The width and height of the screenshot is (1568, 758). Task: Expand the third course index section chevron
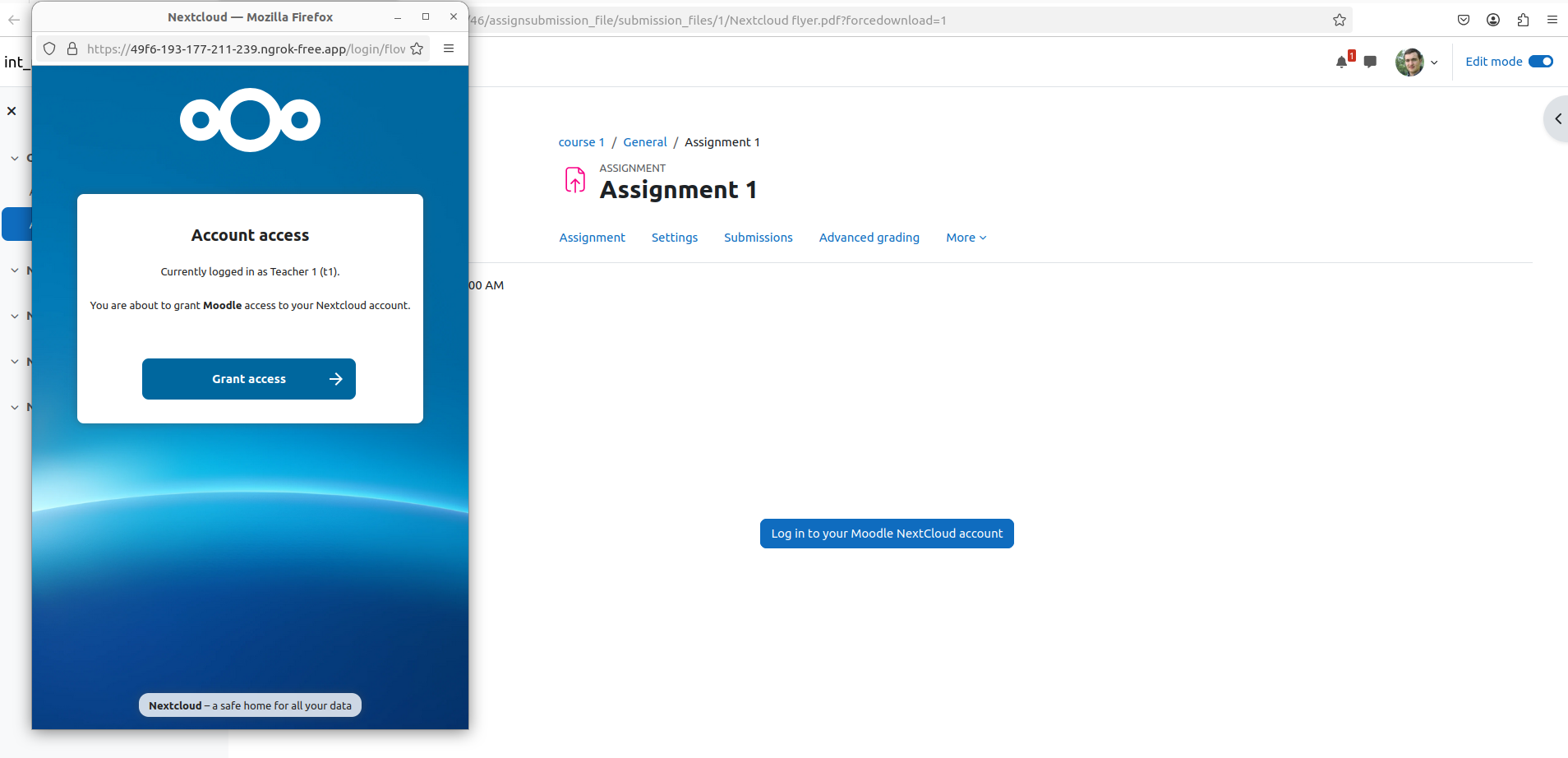[x=15, y=316]
